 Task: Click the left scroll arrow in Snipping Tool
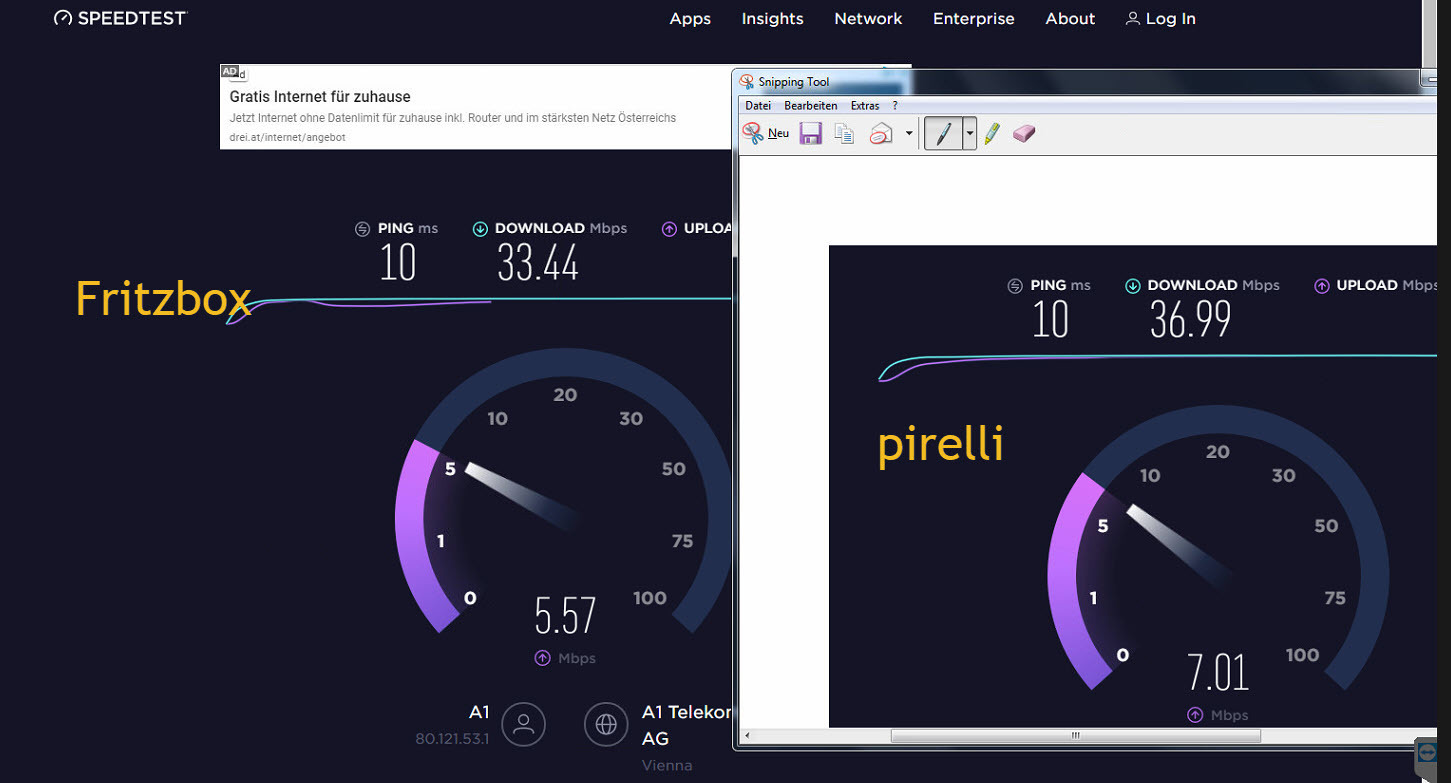pos(746,736)
